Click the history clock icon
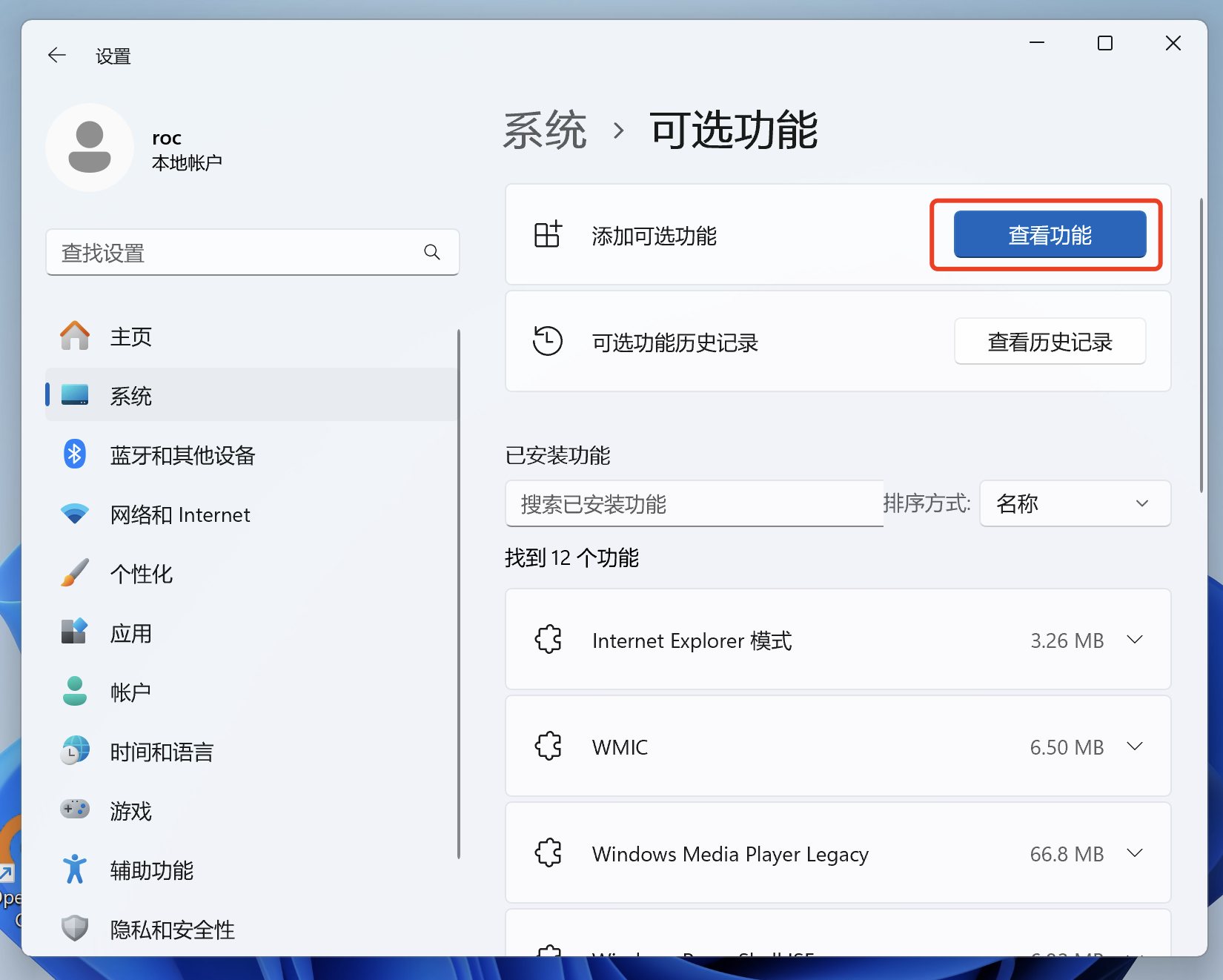Viewport: 1223px width, 980px height. click(548, 341)
